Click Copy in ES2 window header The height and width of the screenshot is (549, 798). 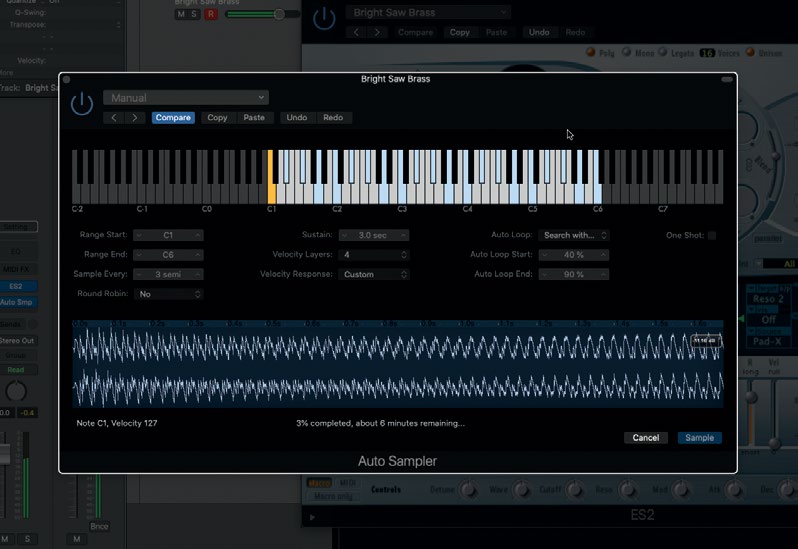(x=460, y=32)
